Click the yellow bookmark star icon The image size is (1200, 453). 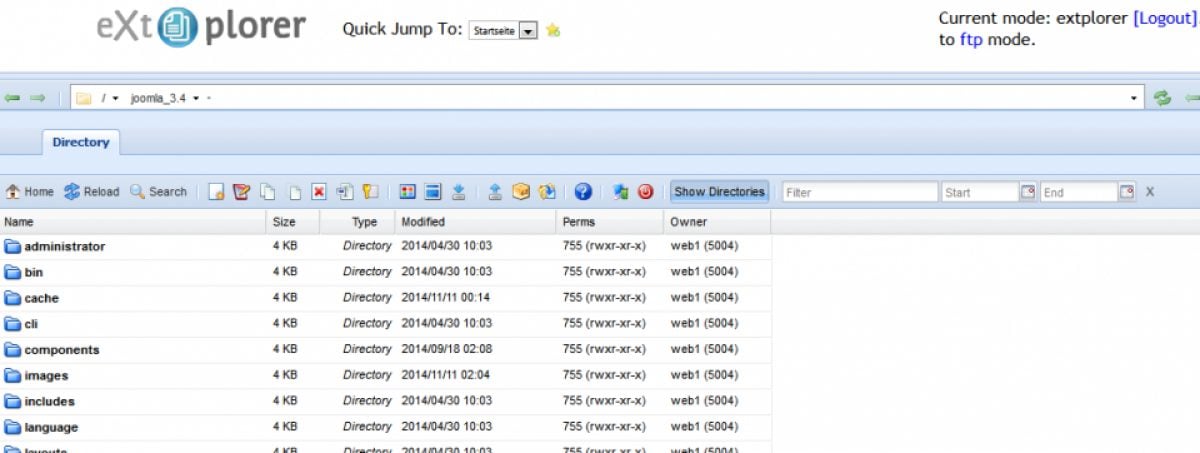(553, 30)
